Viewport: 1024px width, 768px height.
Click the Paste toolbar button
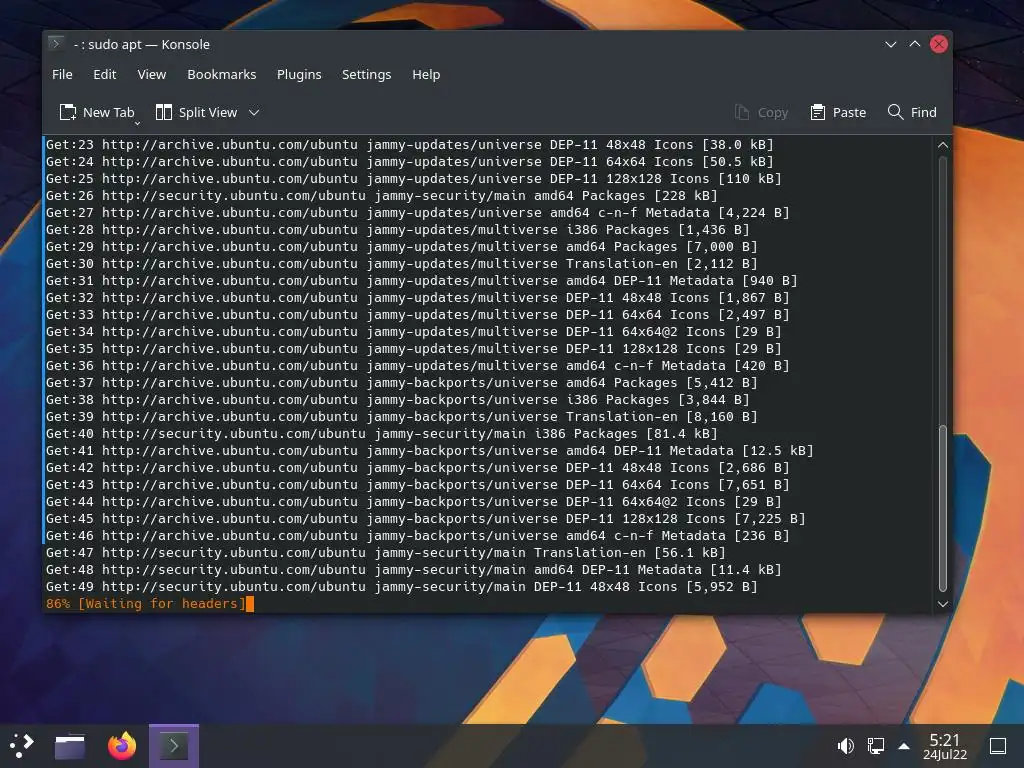(x=838, y=112)
